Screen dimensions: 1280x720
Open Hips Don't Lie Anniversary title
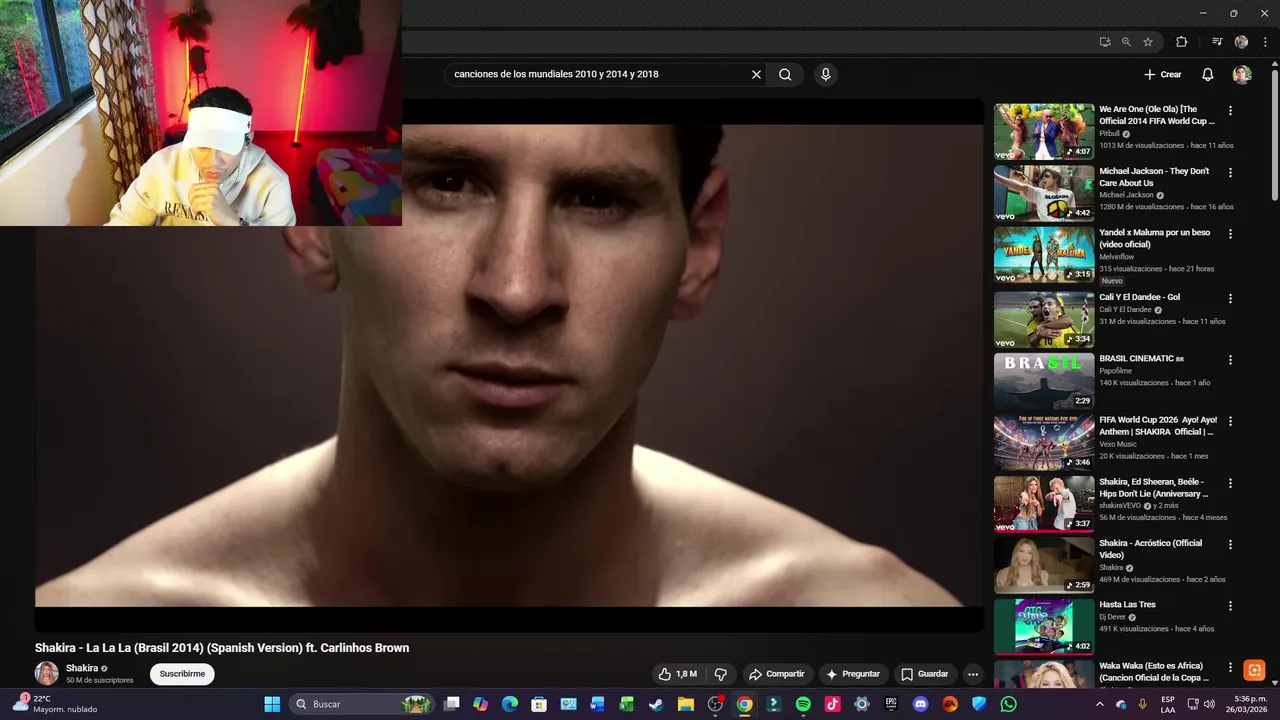coord(1153,488)
